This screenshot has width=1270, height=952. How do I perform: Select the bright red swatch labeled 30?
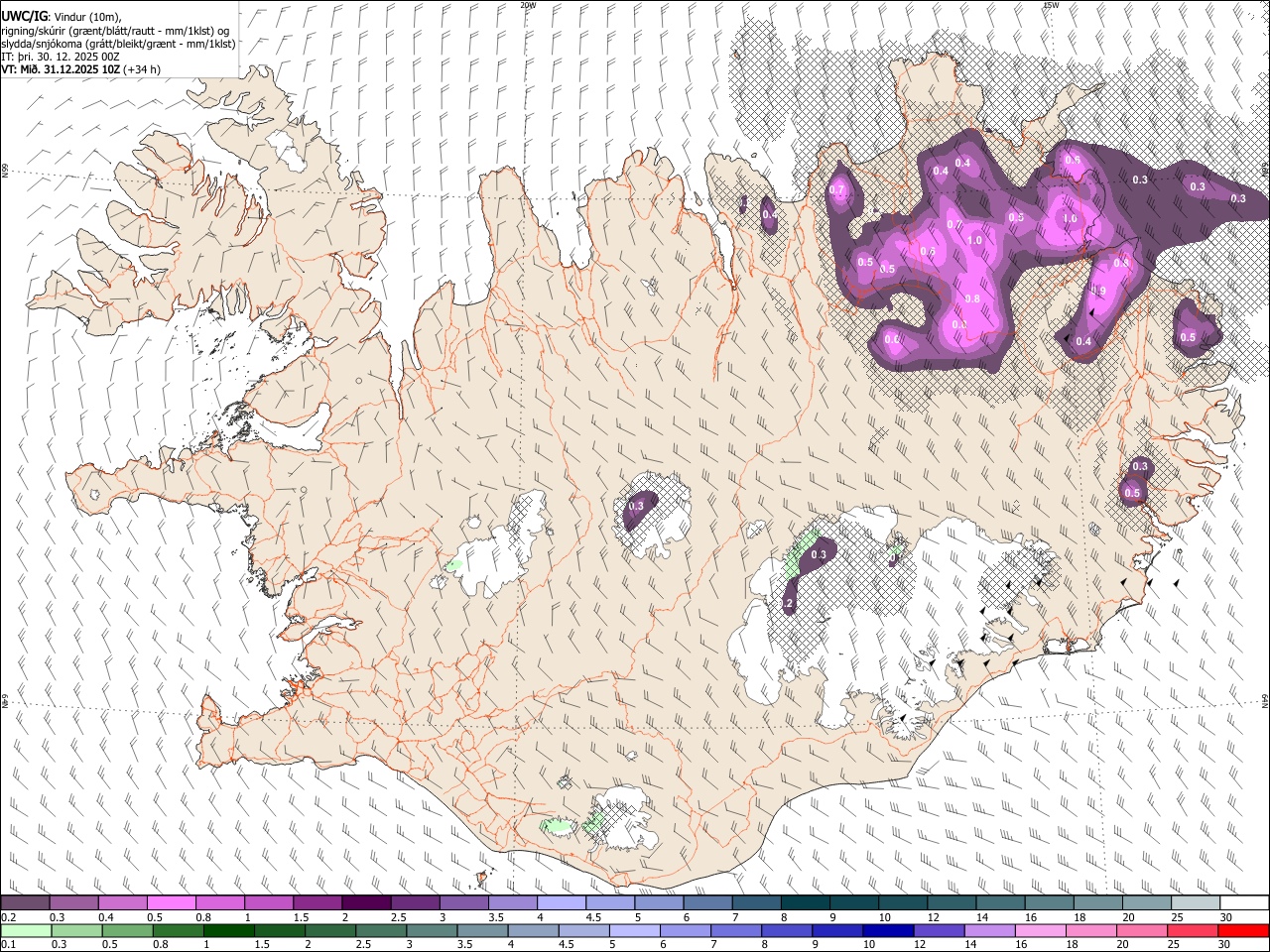coord(1244,931)
